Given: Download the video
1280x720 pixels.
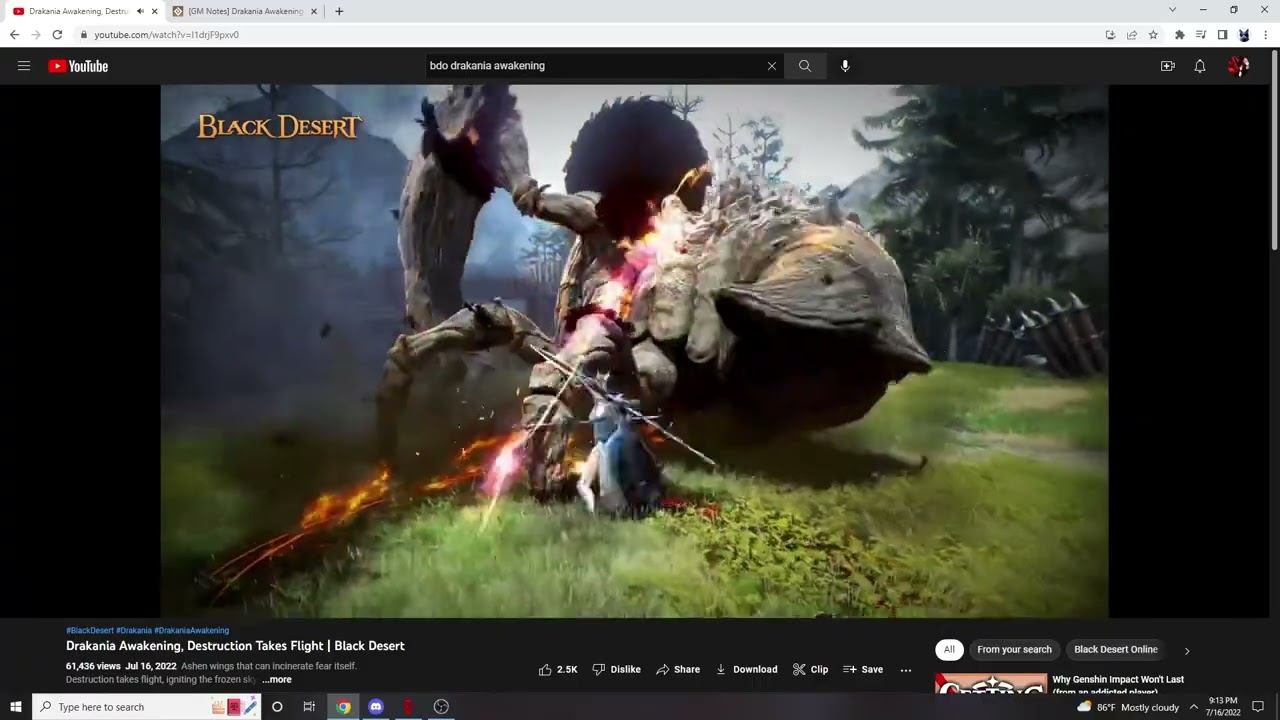Looking at the screenshot, I should [746, 669].
